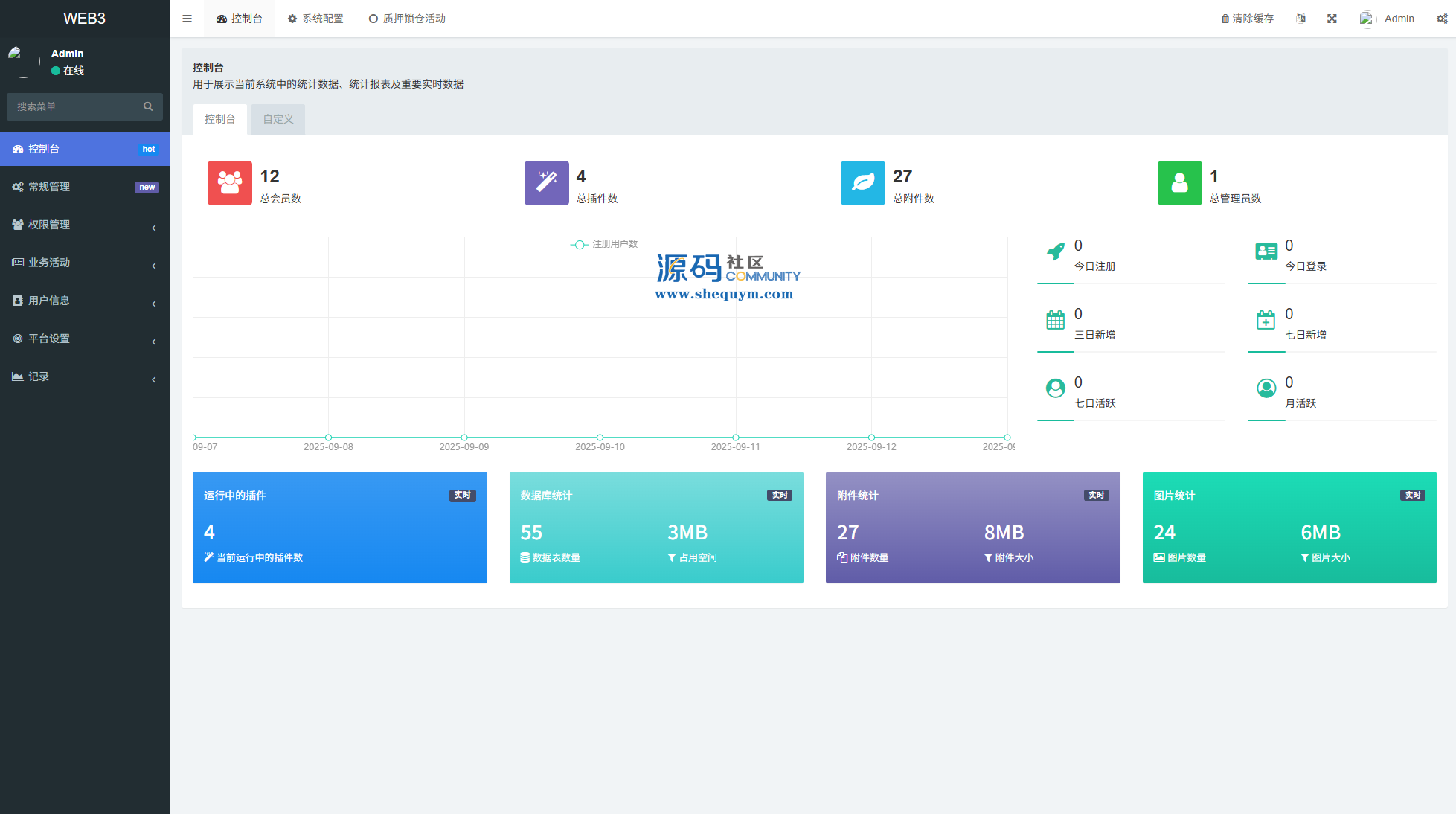1456x814 pixels.
Task: Switch to the 自定义 tab
Action: [278, 119]
